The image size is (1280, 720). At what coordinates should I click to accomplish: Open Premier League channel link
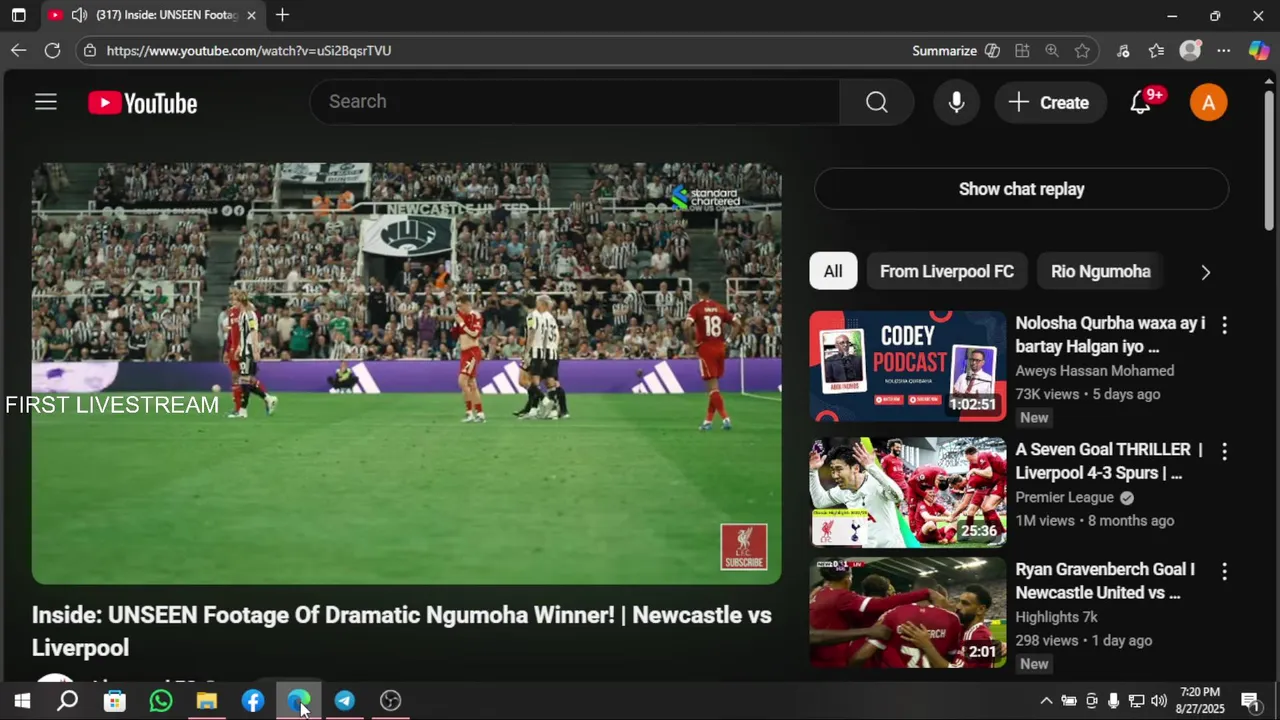pos(1064,497)
